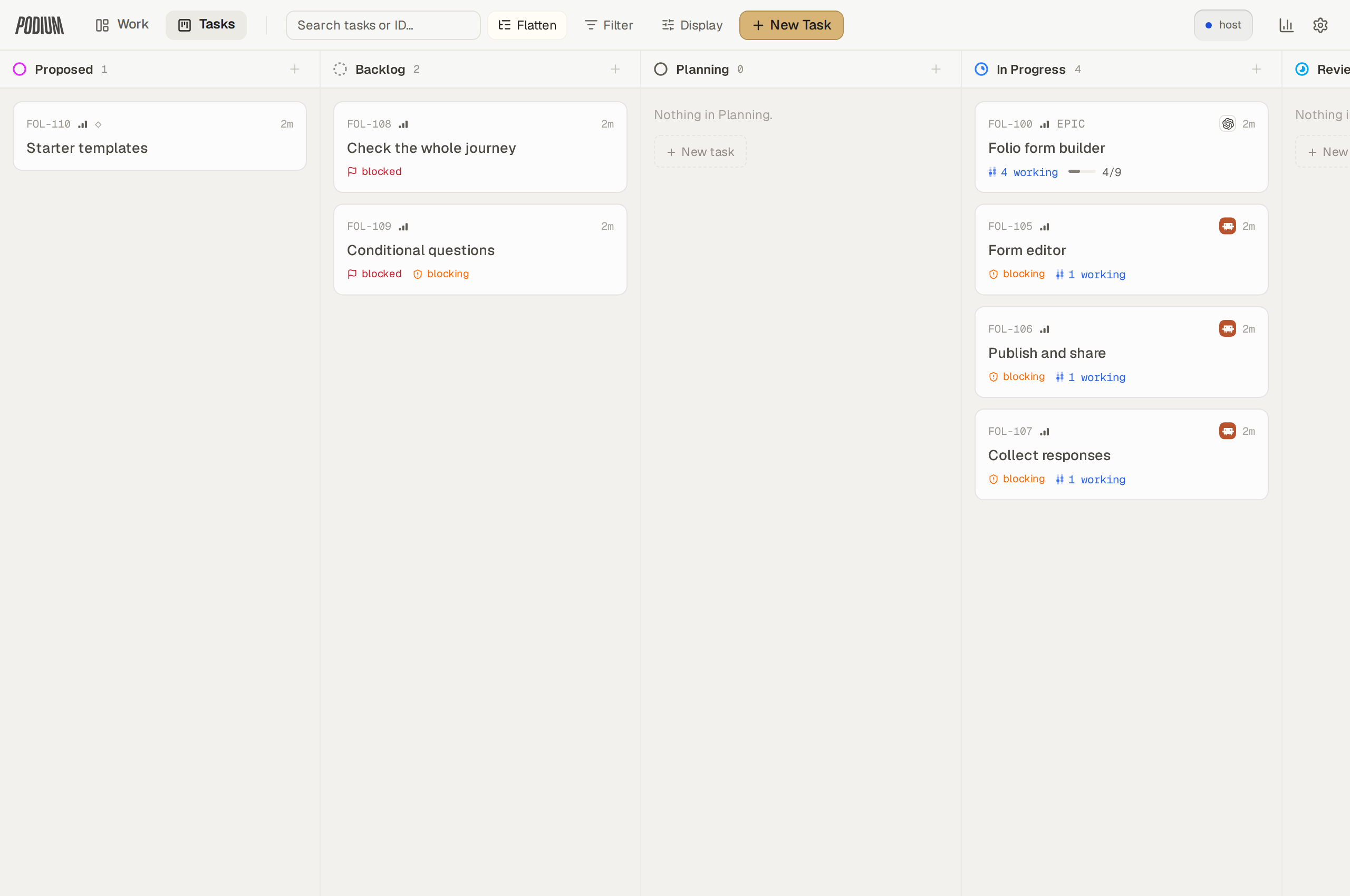Click the FOL-108 task ID
This screenshot has height=896, width=1350.
tap(369, 124)
